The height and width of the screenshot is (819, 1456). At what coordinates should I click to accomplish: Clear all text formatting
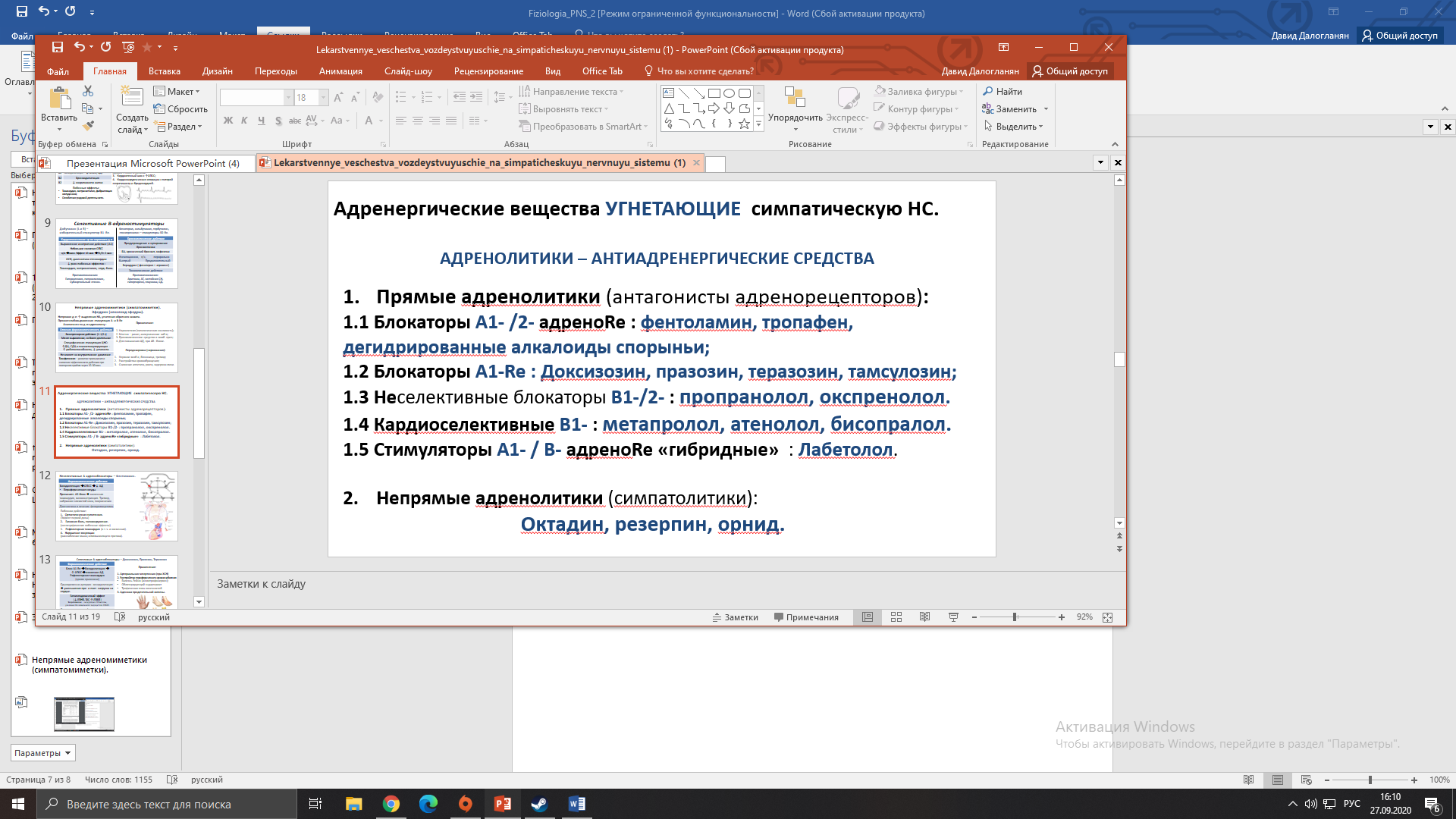click(378, 98)
